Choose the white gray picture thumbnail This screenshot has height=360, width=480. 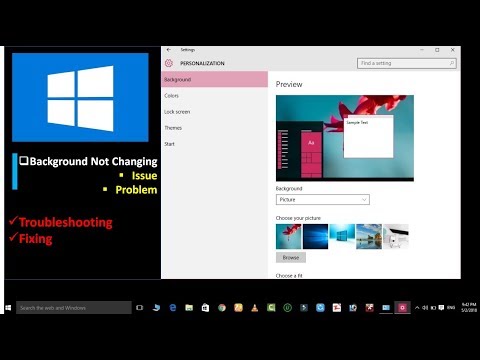click(396, 236)
